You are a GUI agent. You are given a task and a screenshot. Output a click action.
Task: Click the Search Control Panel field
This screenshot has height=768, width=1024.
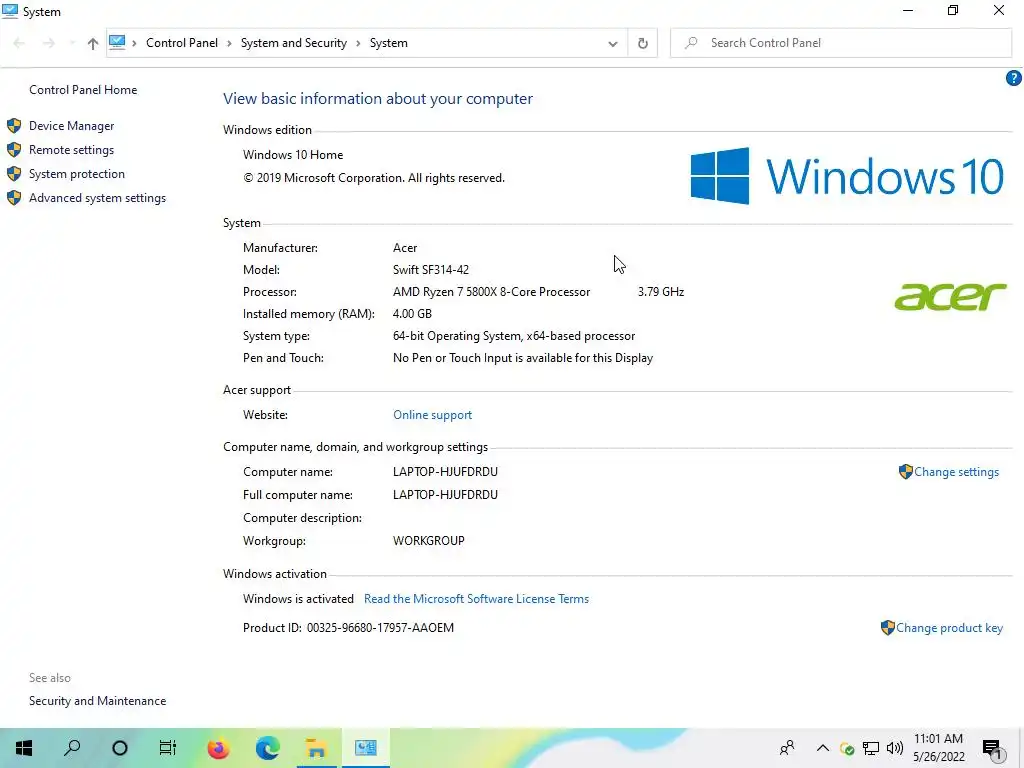pos(841,43)
